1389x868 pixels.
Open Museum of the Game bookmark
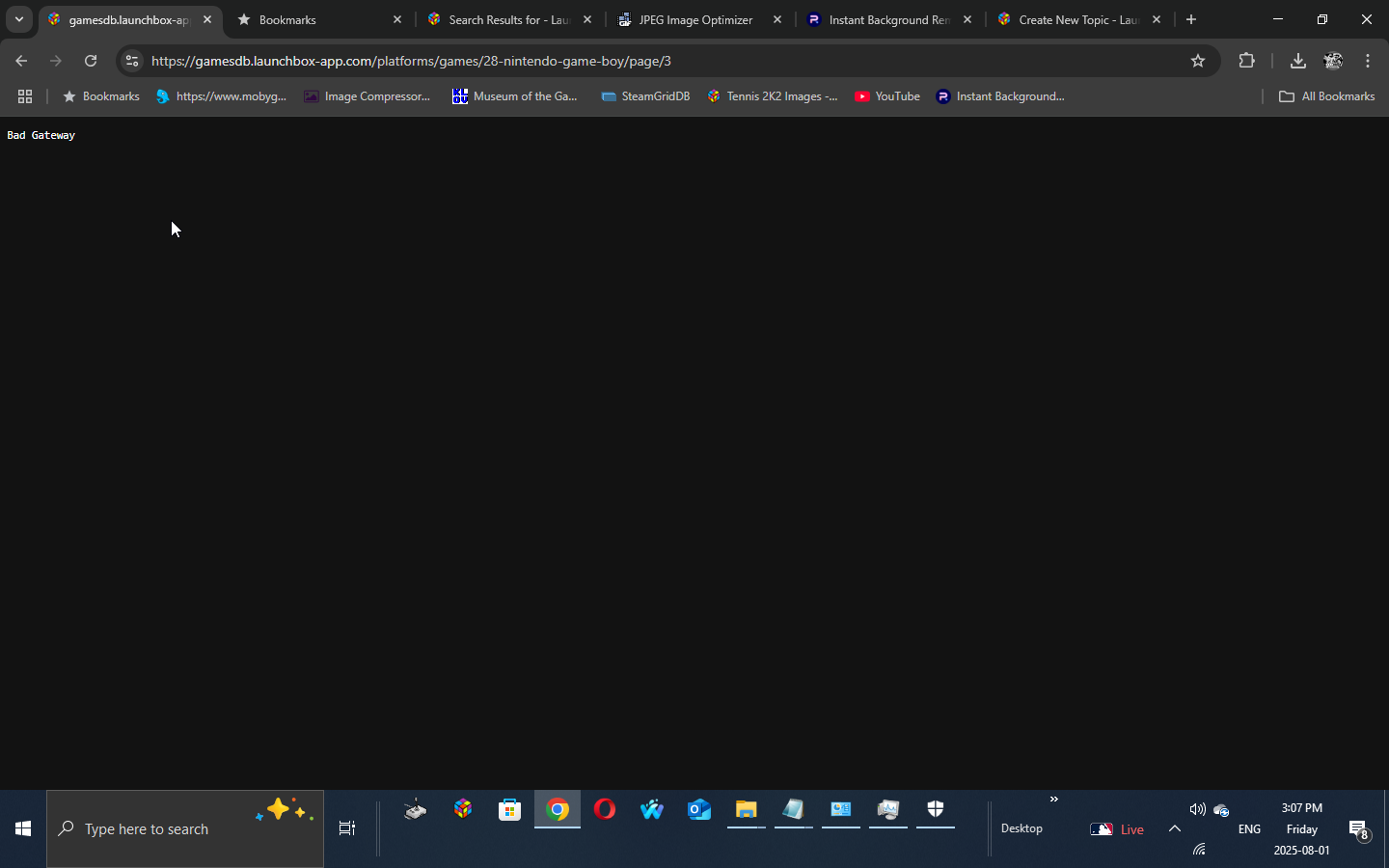pos(515,96)
